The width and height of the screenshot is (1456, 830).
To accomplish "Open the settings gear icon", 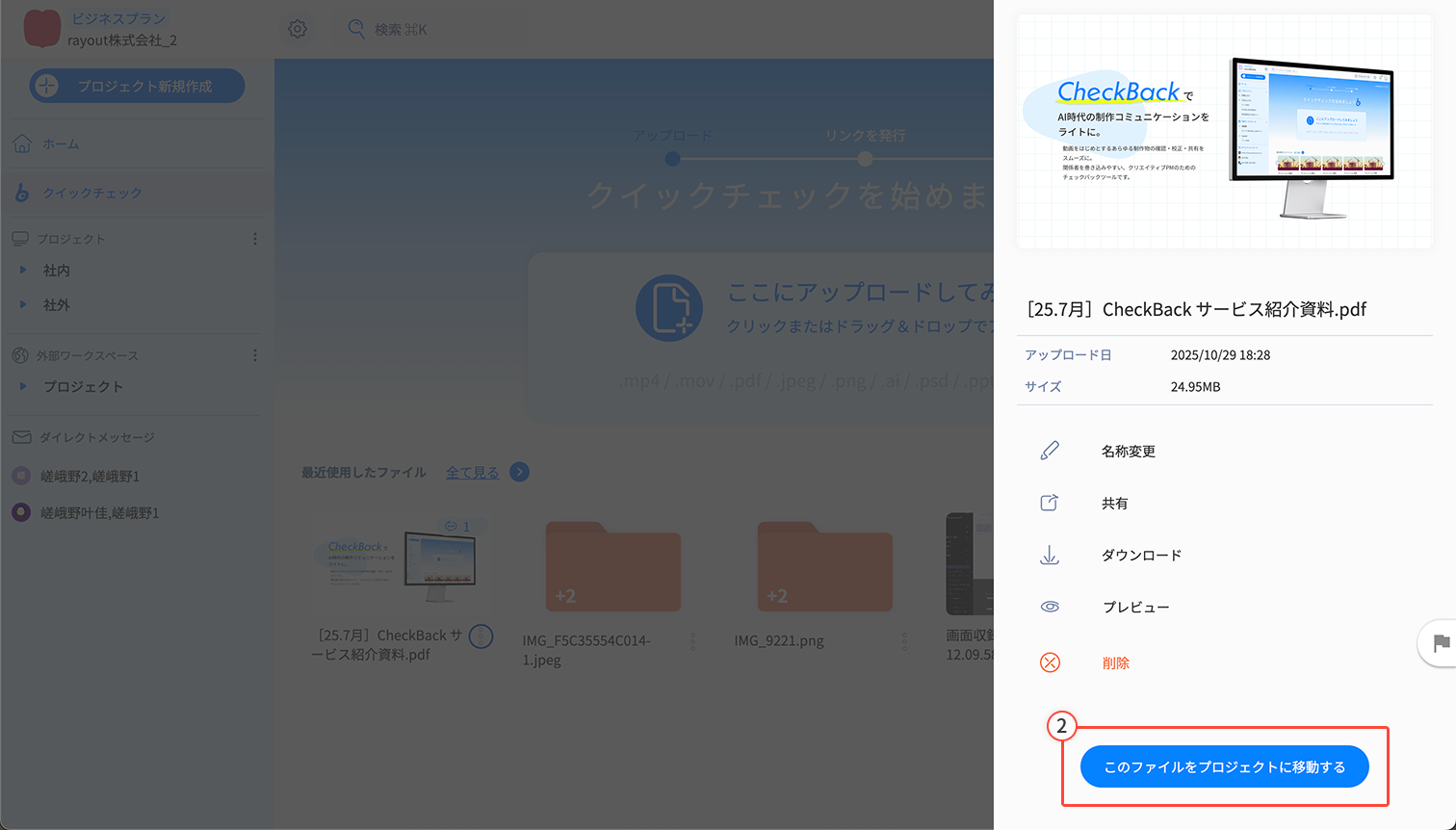I will pyautogui.click(x=298, y=29).
